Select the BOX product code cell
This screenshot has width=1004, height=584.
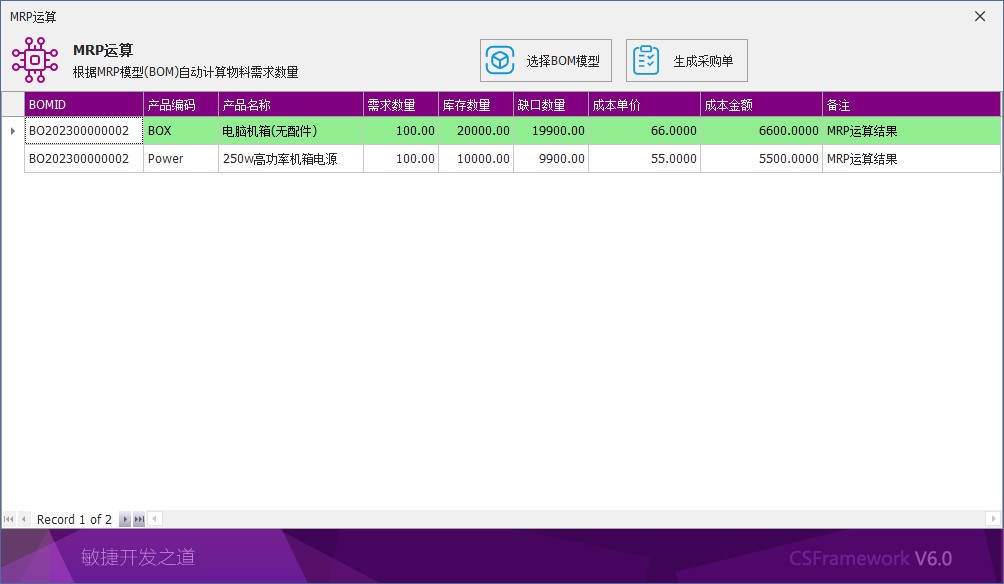pyautogui.click(x=181, y=131)
